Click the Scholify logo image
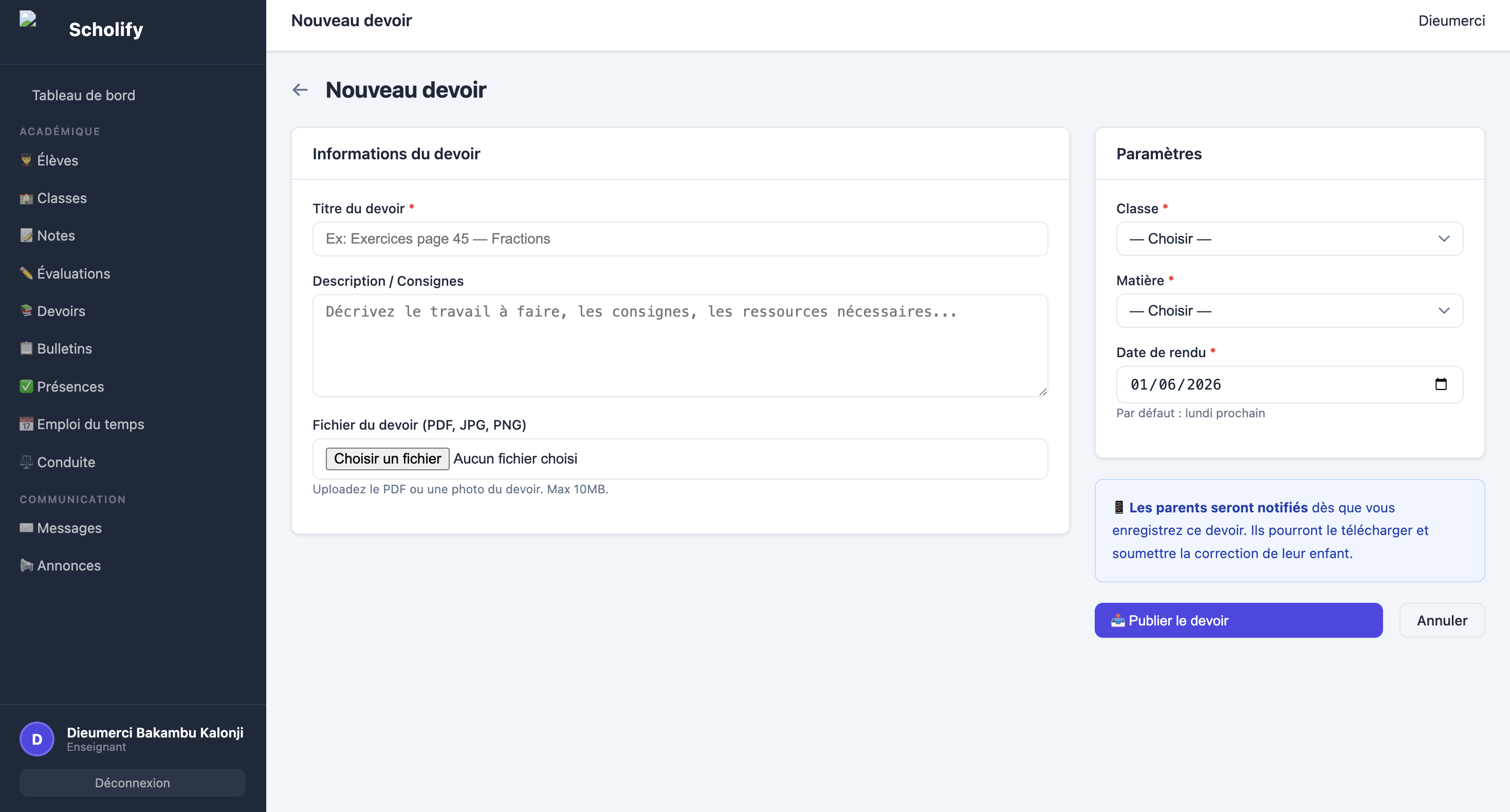The image size is (1510, 812). pos(28,20)
